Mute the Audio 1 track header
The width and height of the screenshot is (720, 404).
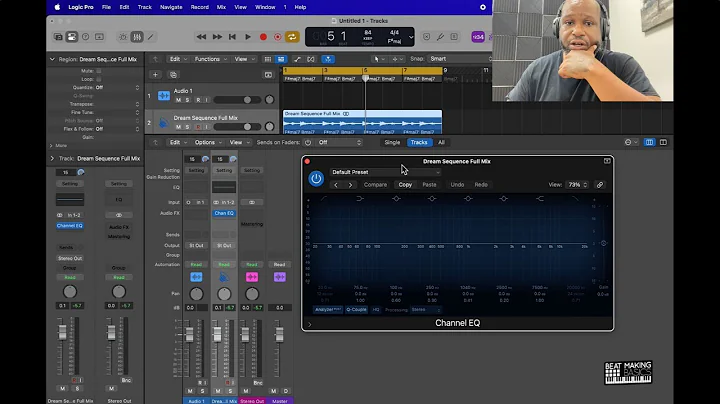(x=179, y=100)
